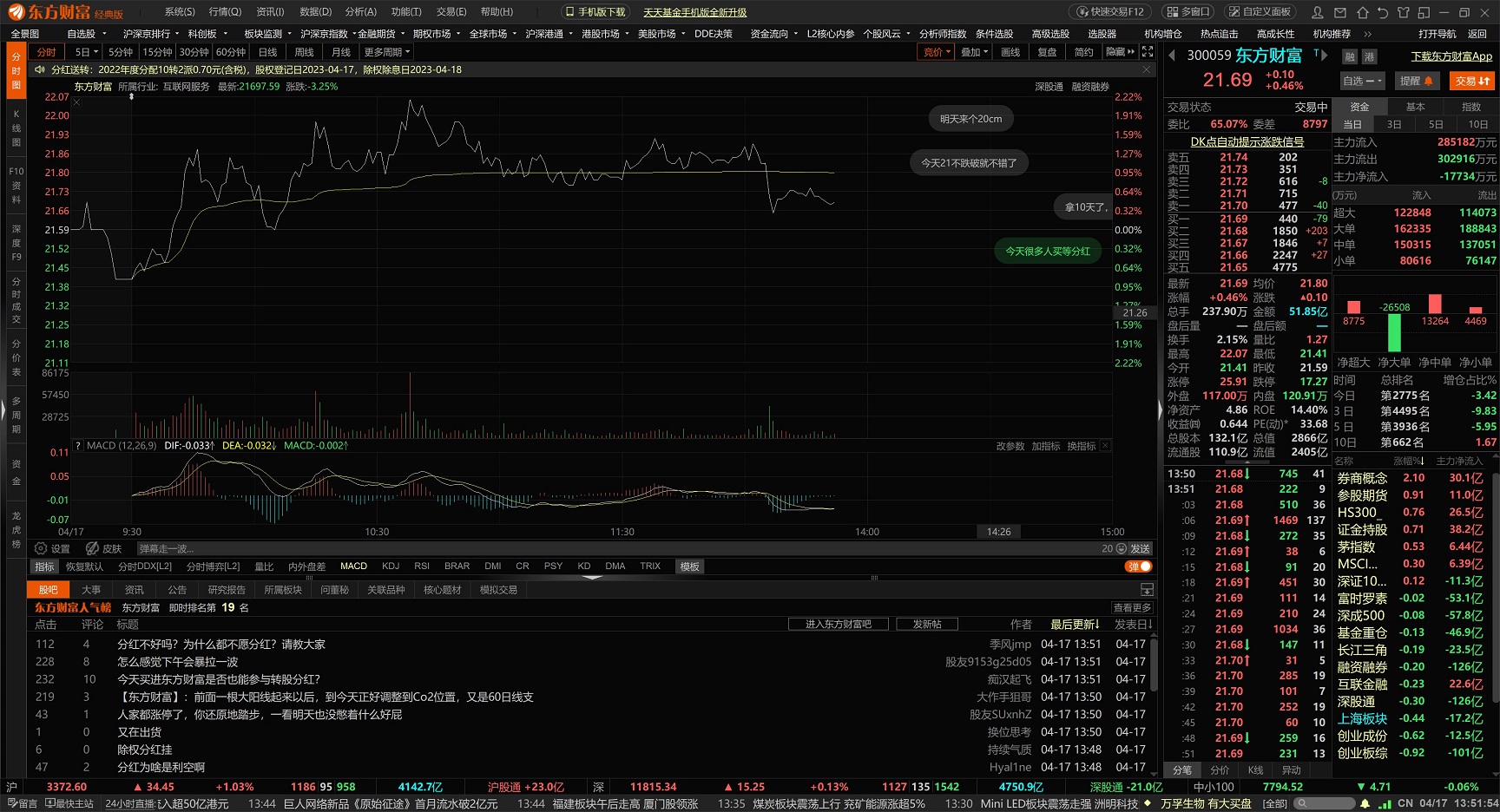Expand the 竞价 dropdown
Viewport: 1500px width, 812px height.
click(x=936, y=52)
